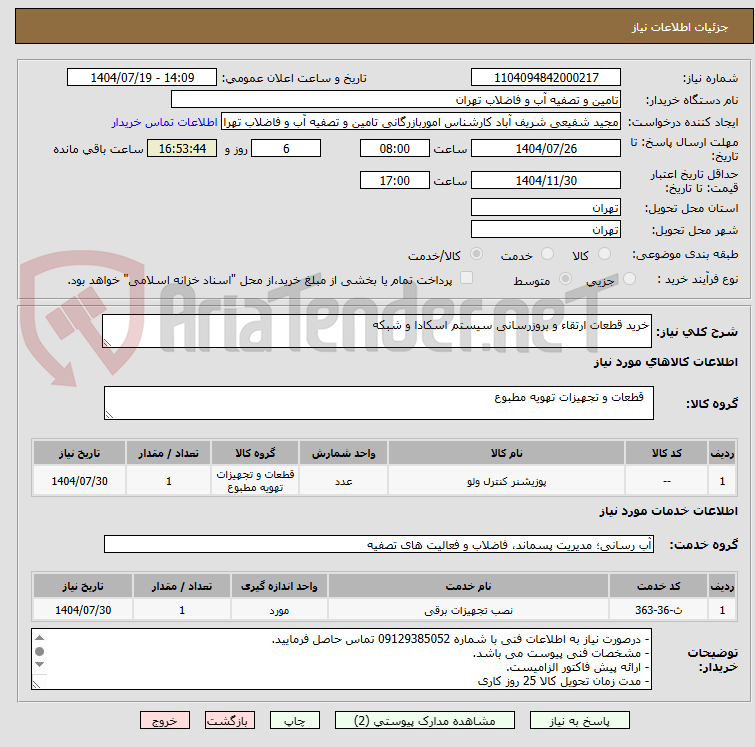Click واحد شمارش column header

tap(343, 453)
